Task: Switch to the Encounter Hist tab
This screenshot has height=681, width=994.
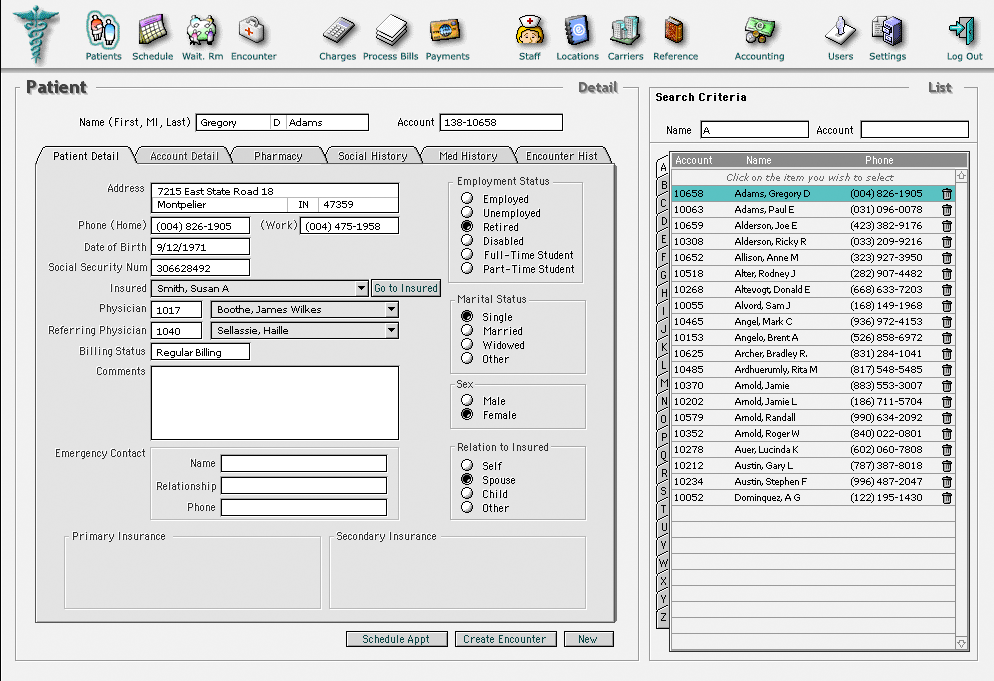Action: click(562, 156)
